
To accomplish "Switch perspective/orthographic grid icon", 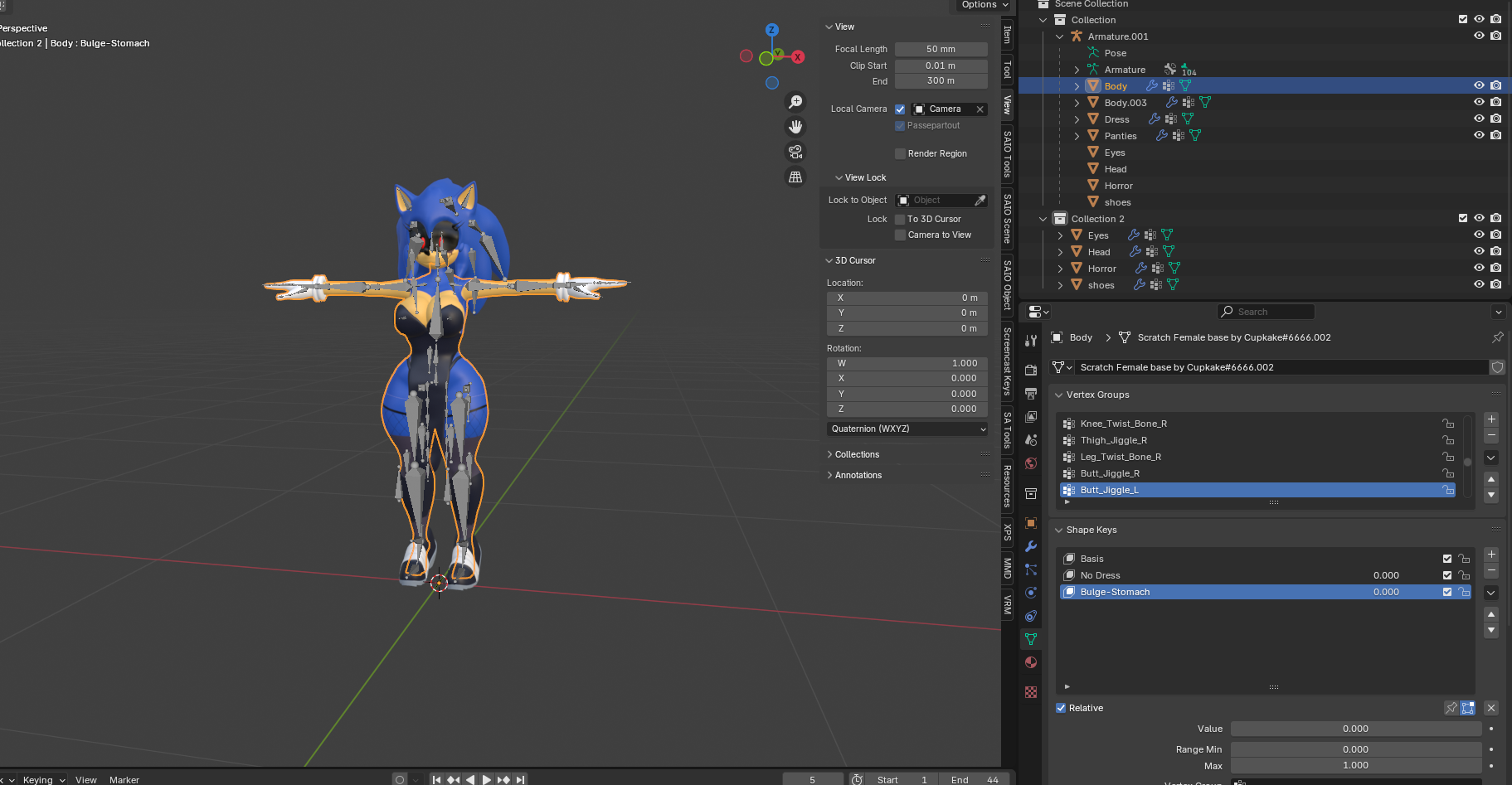I will tap(795, 177).
